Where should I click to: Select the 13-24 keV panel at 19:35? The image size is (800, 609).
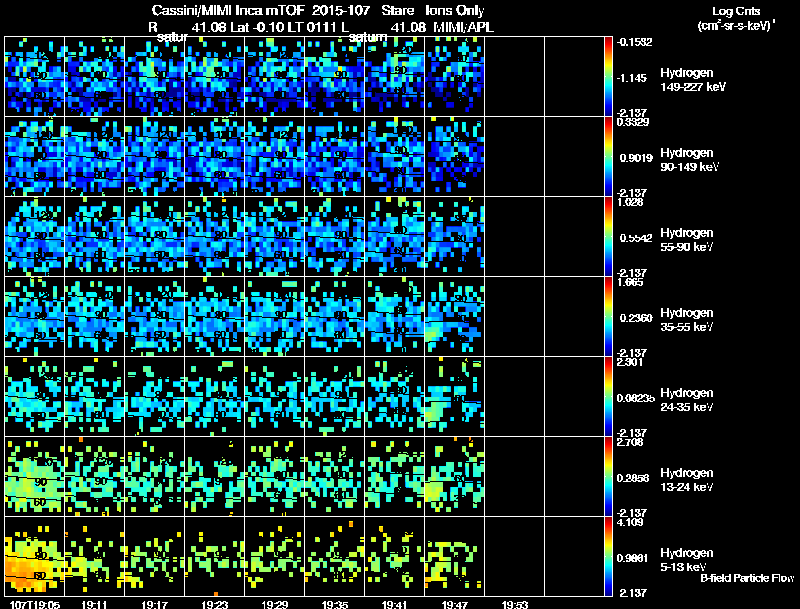pos(335,477)
